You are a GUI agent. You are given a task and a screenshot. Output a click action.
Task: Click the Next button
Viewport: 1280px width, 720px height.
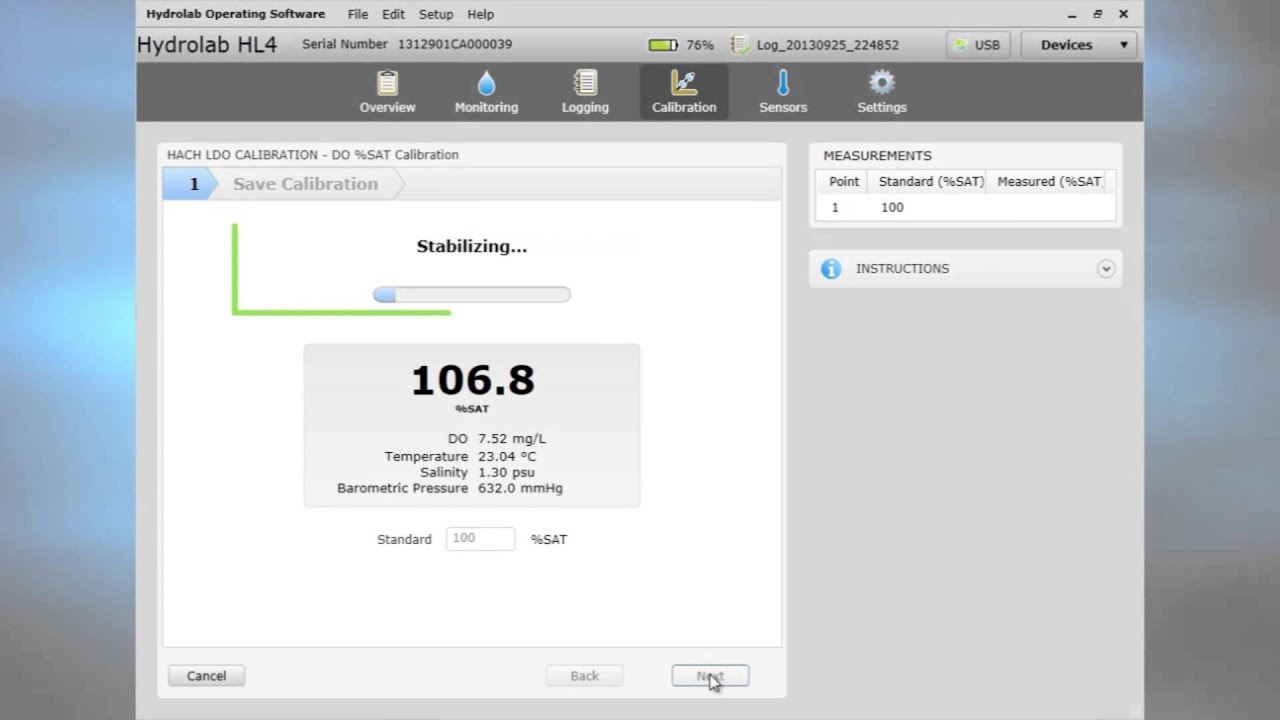710,676
